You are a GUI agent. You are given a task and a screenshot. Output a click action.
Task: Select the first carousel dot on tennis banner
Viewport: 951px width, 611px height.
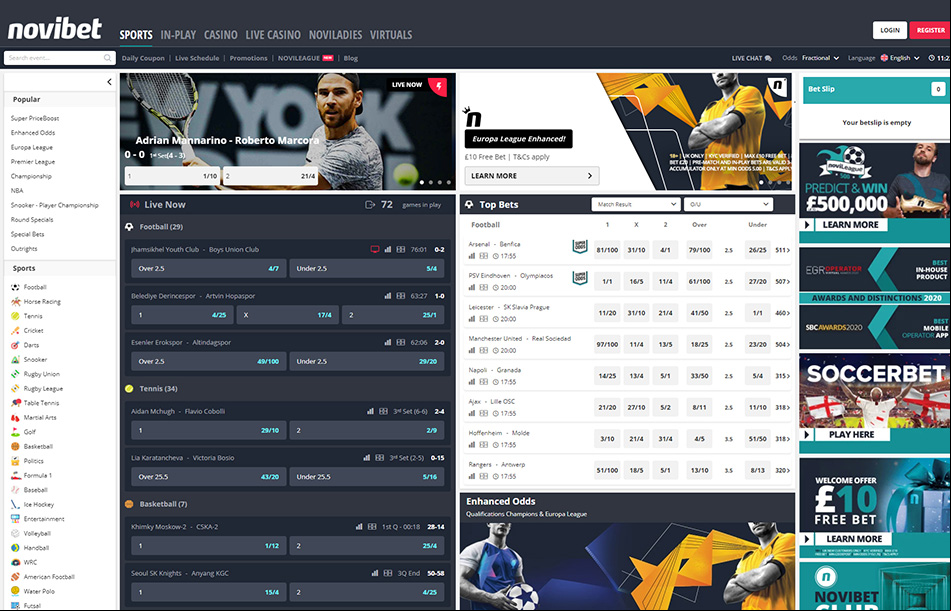pos(422,182)
